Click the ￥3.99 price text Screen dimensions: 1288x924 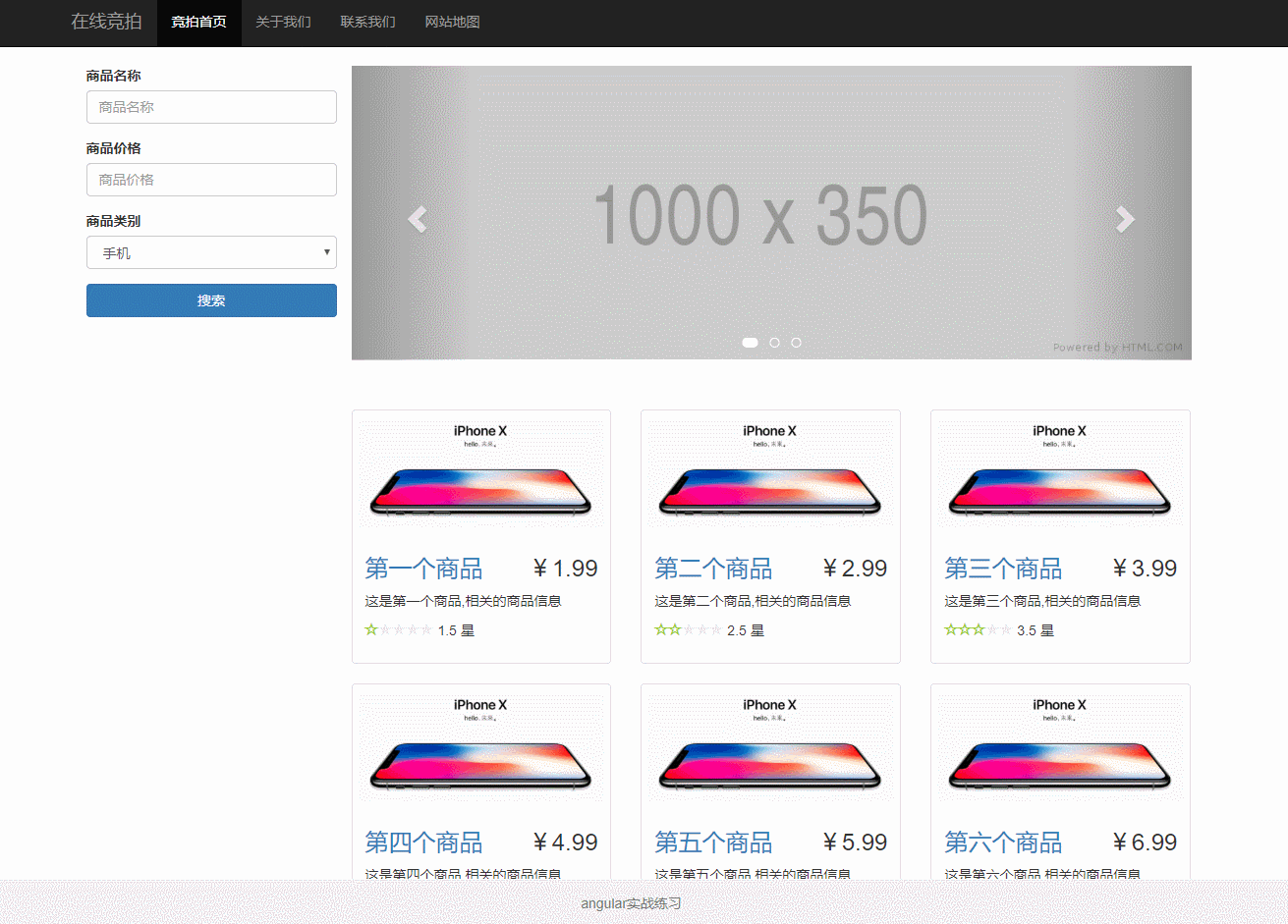tap(1145, 569)
